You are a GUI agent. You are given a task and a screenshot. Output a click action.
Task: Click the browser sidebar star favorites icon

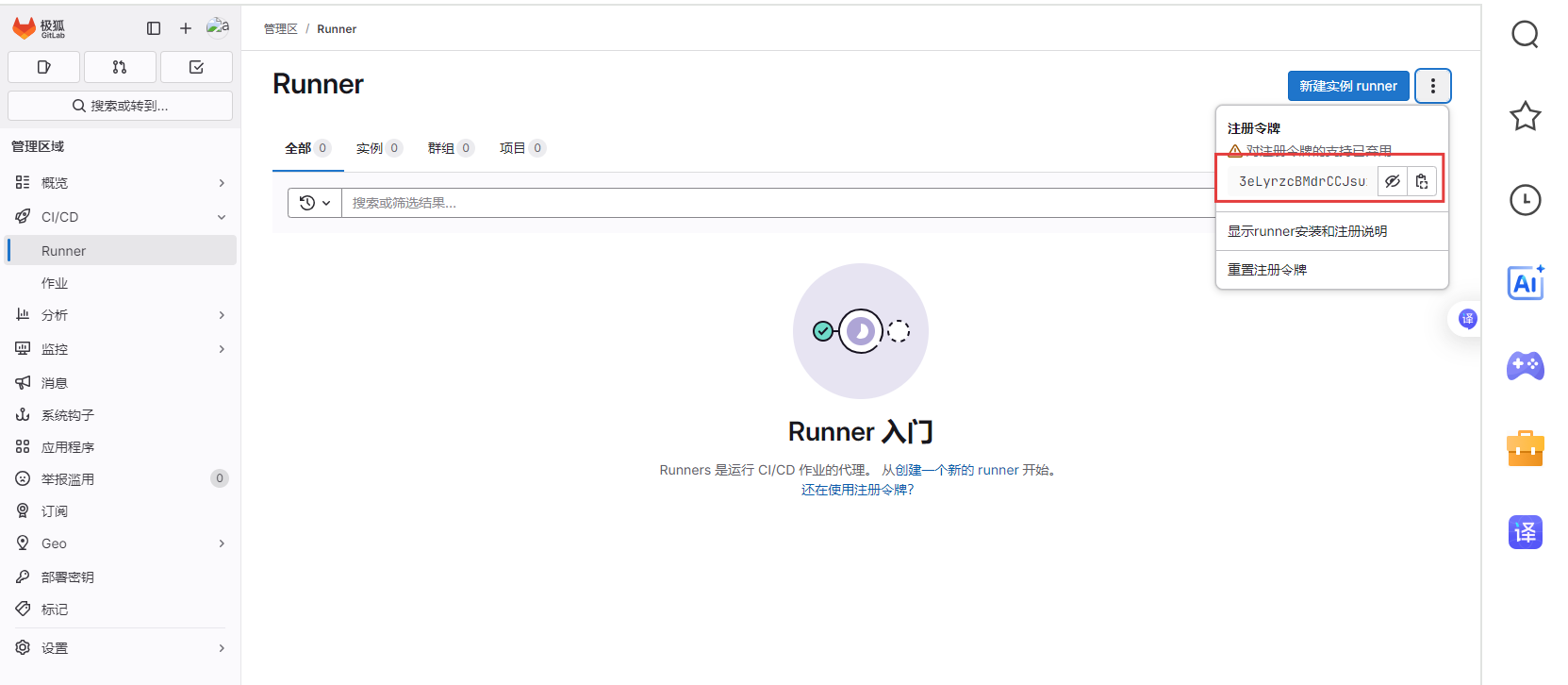pos(1525,117)
